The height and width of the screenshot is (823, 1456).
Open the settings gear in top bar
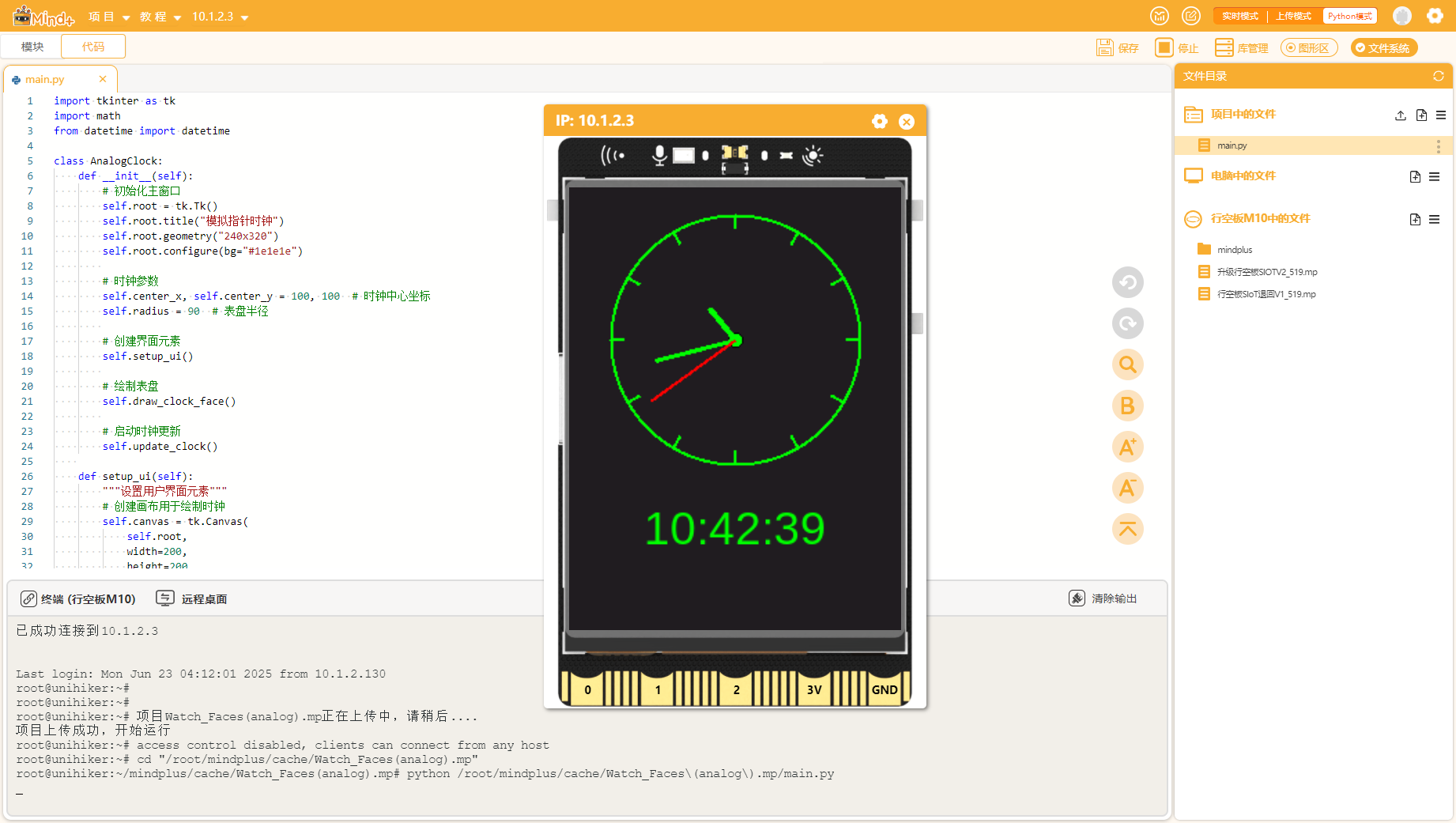point(1435,16)
